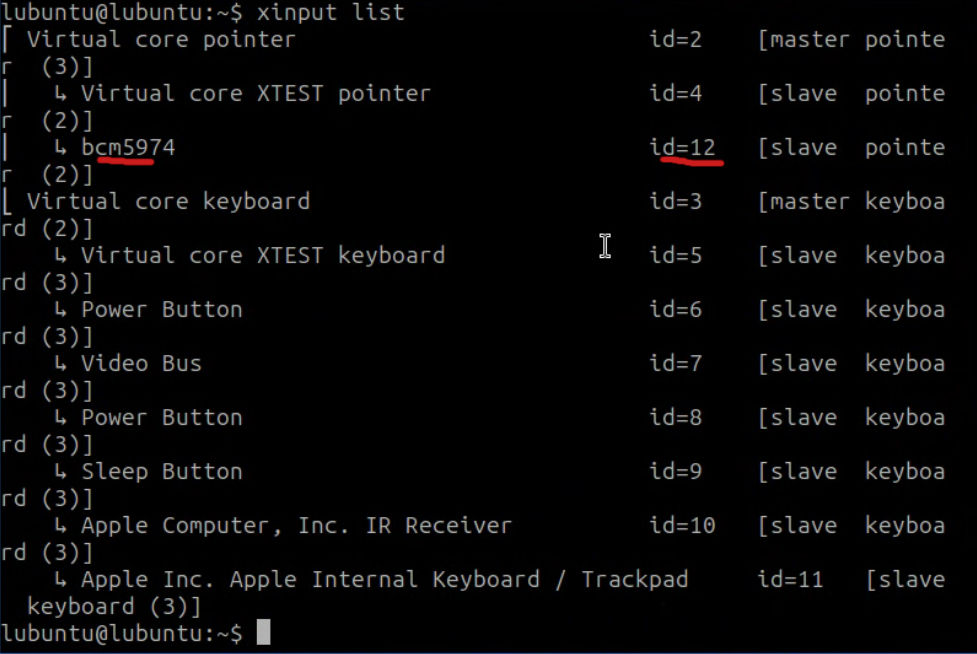Click the "id=6" Power Button value
977x654 pixels.
click(x=675, y=310)
